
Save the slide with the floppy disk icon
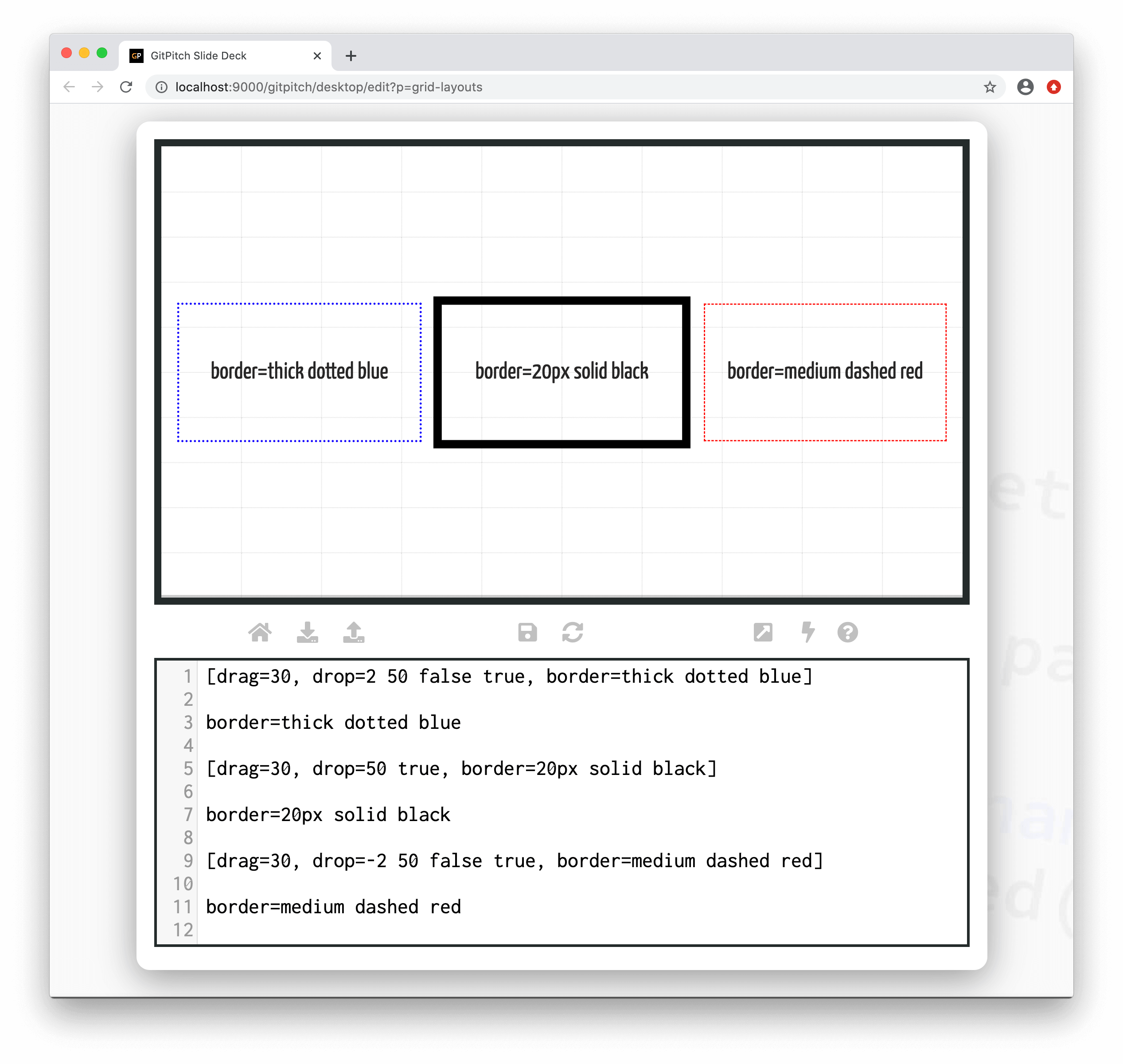pos(527,632)
